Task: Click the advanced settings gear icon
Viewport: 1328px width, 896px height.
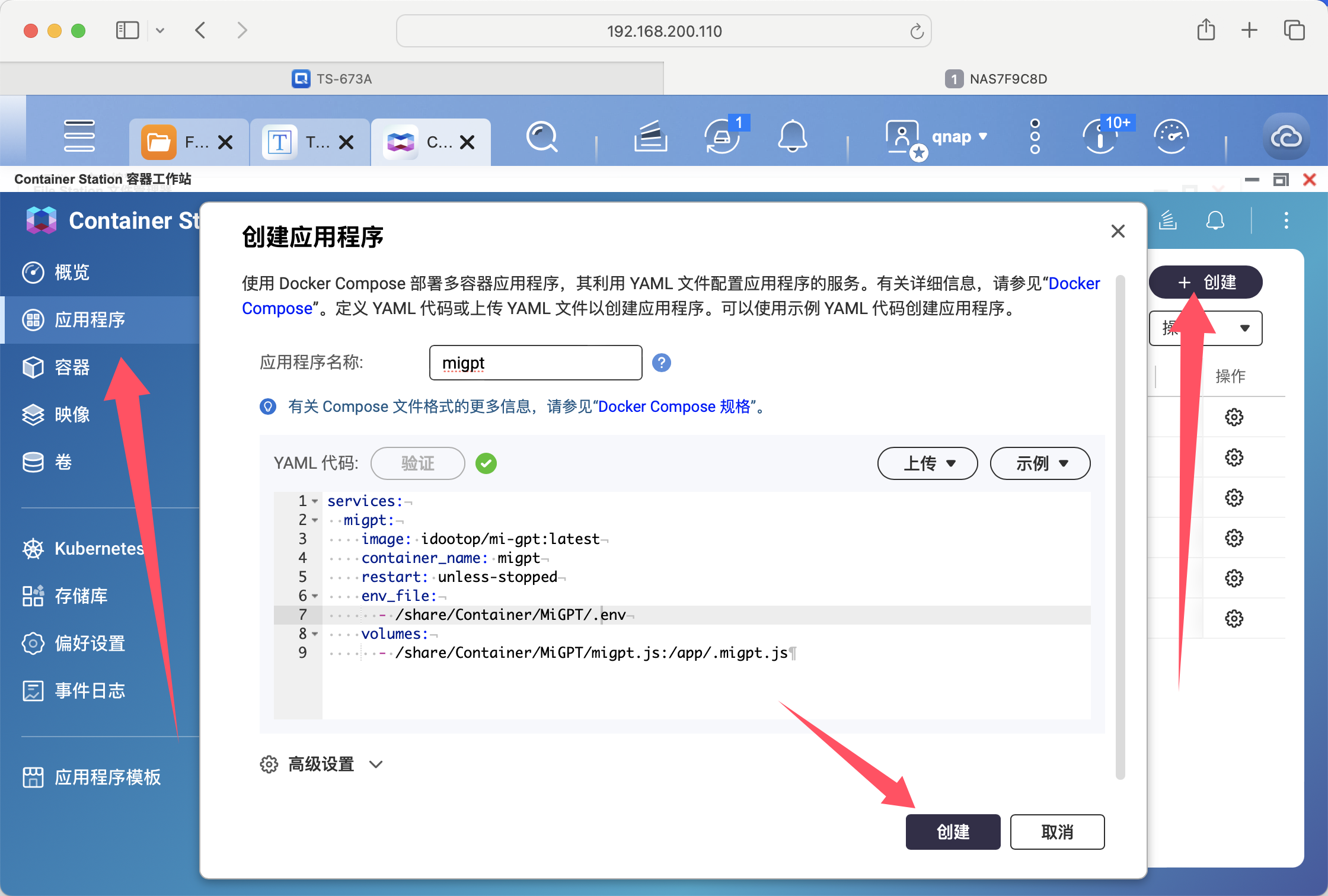Action: pos(269,764)
